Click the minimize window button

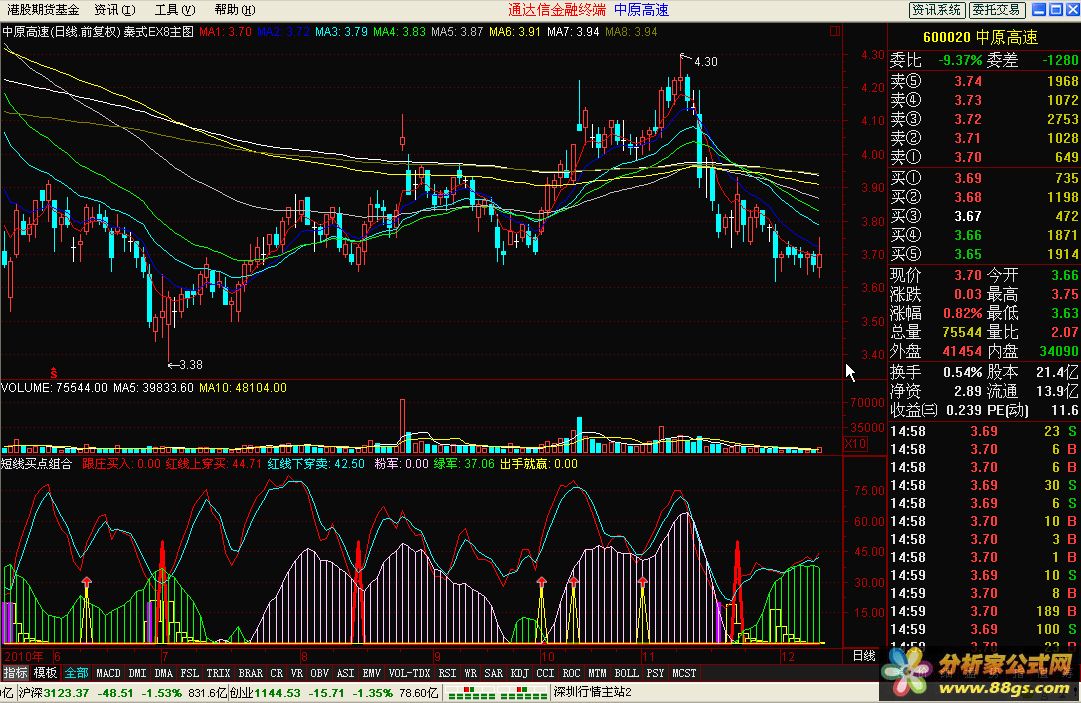click(1038, 10)
